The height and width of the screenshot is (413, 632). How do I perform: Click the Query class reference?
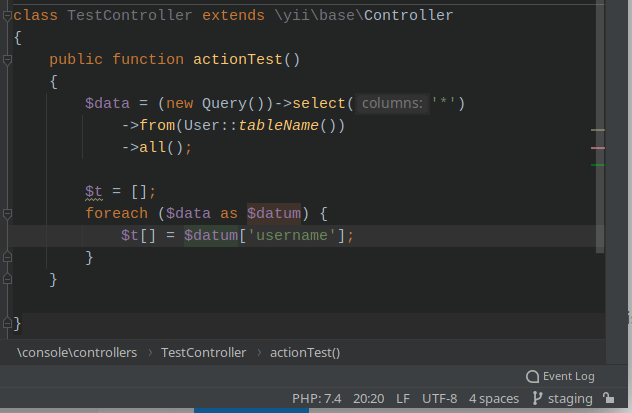224,104
